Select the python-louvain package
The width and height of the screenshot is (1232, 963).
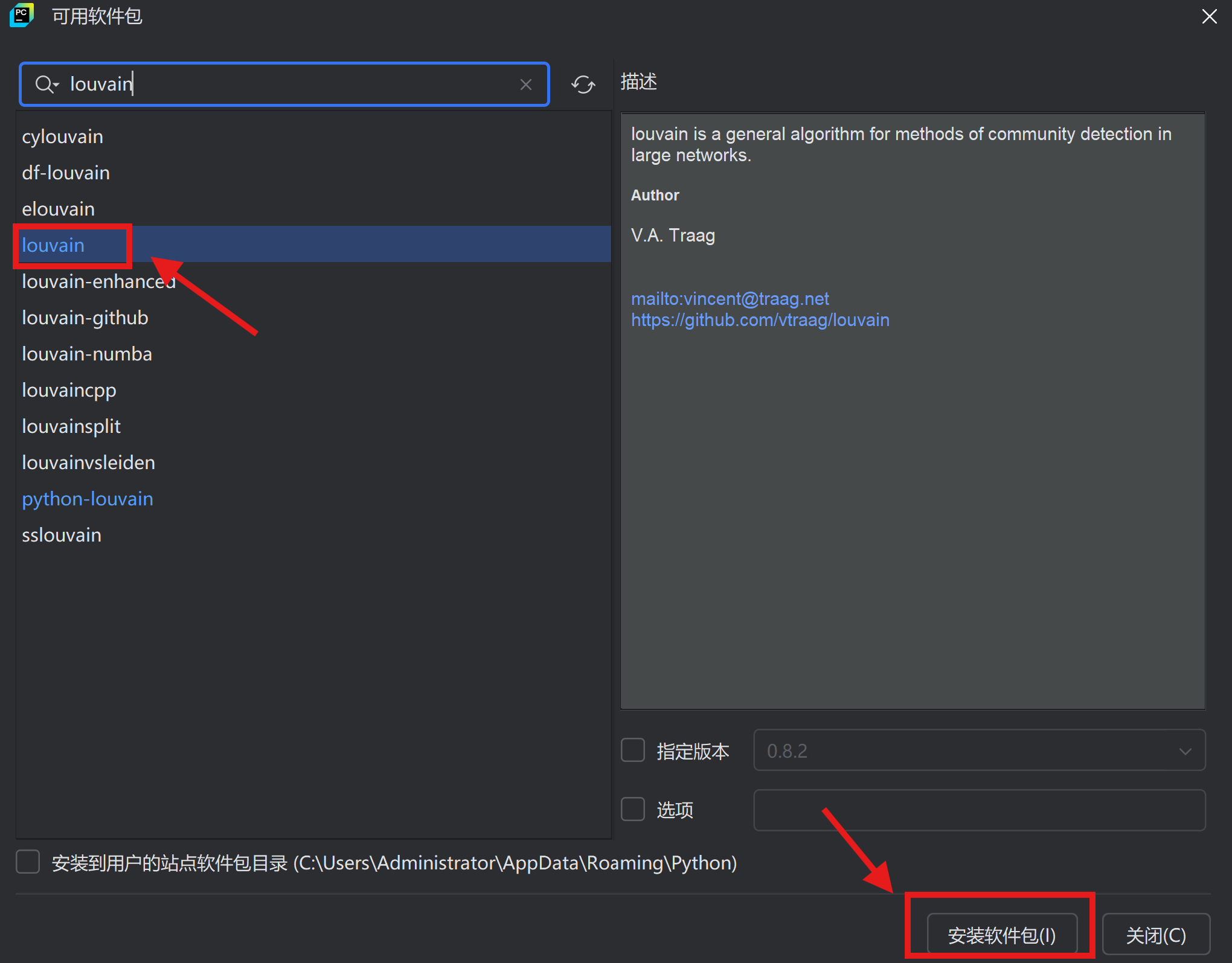[x=87, y=498]
